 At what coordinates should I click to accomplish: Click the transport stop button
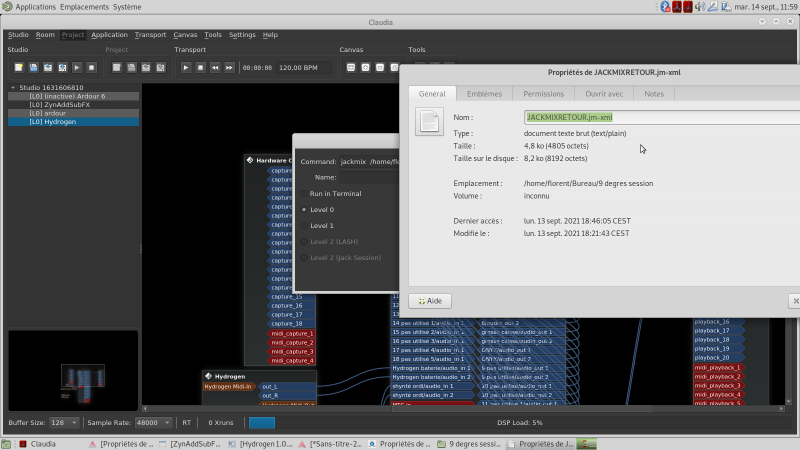pos(200,67)
